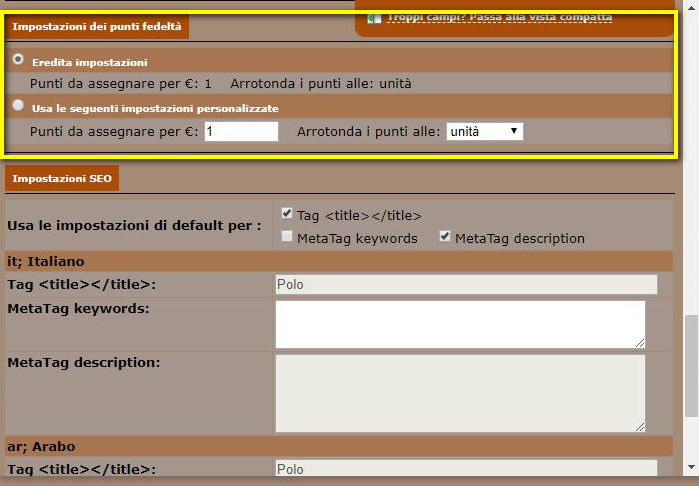Click the resize grip of MetaTag description textarea
The width and height of the screenshot is (699, 486).
640,427
